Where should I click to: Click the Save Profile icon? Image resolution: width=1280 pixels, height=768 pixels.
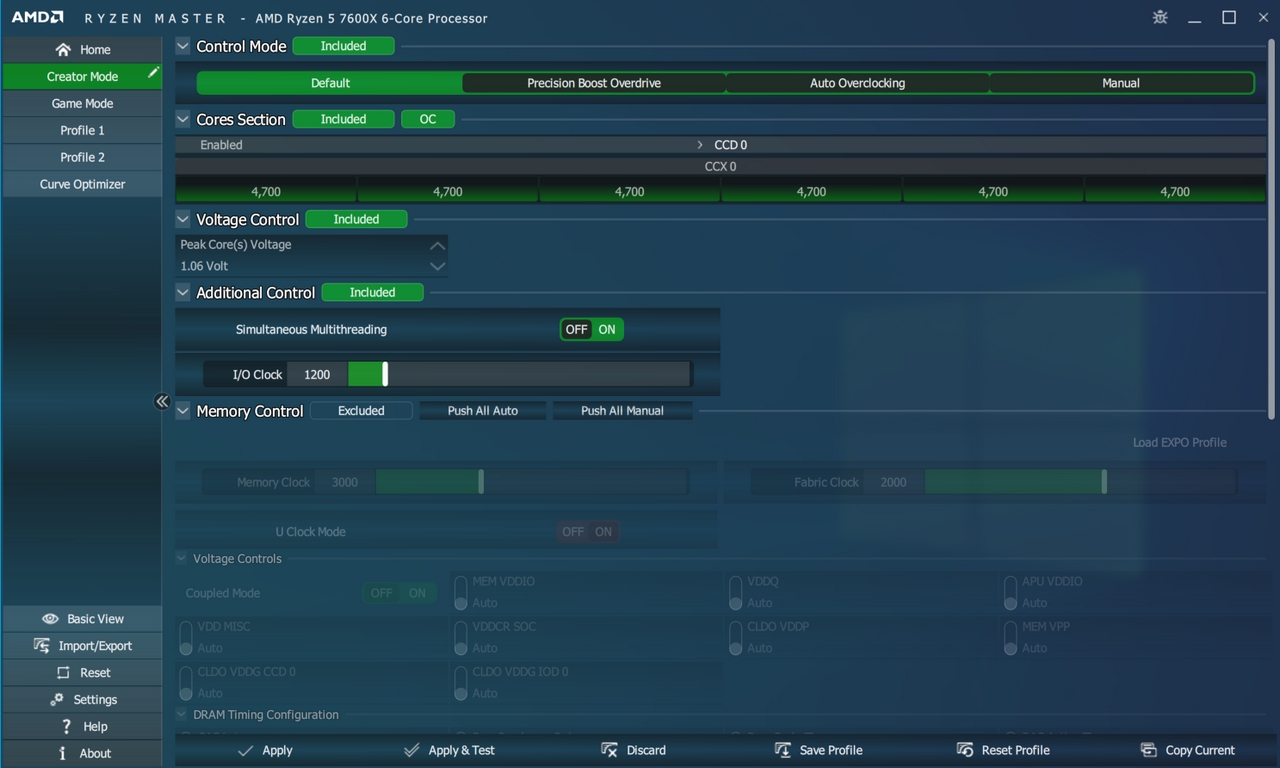[783, 750]
